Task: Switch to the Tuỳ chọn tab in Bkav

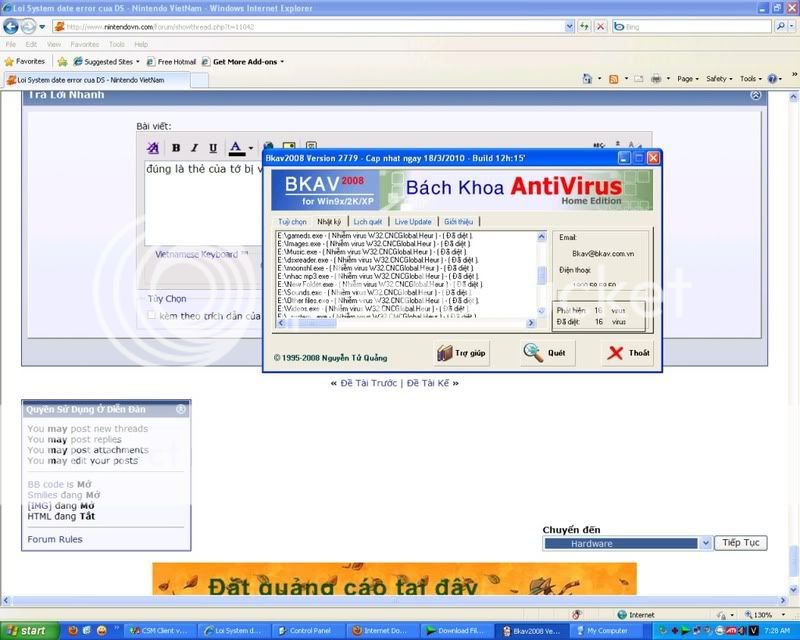Action: (x=292, y=221)
